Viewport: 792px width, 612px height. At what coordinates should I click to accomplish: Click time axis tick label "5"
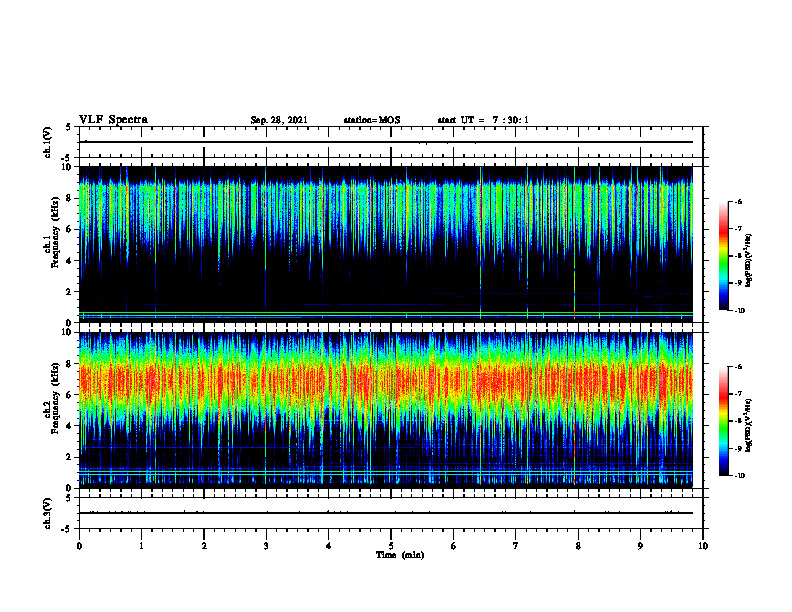(391, 546)
